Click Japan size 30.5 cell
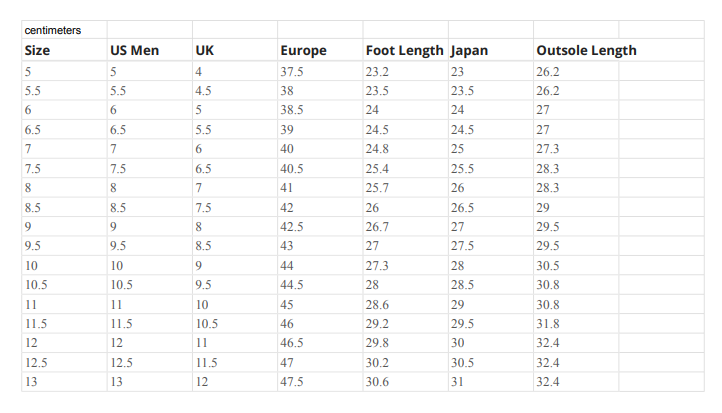The height and width of the screenshot is (413, 722). pyautogui.click(x=491, y=362)
